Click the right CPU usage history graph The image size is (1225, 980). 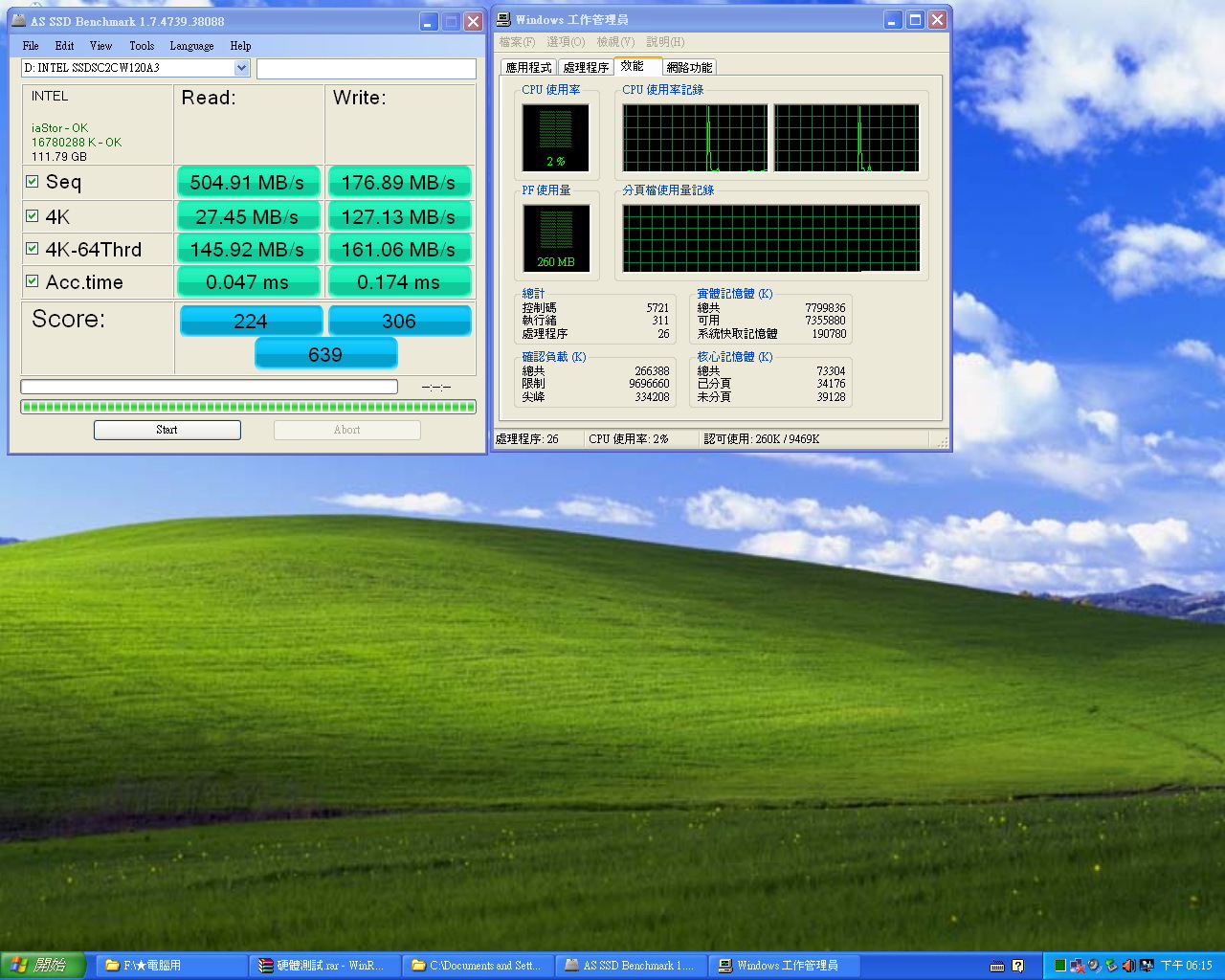(846, 138)
